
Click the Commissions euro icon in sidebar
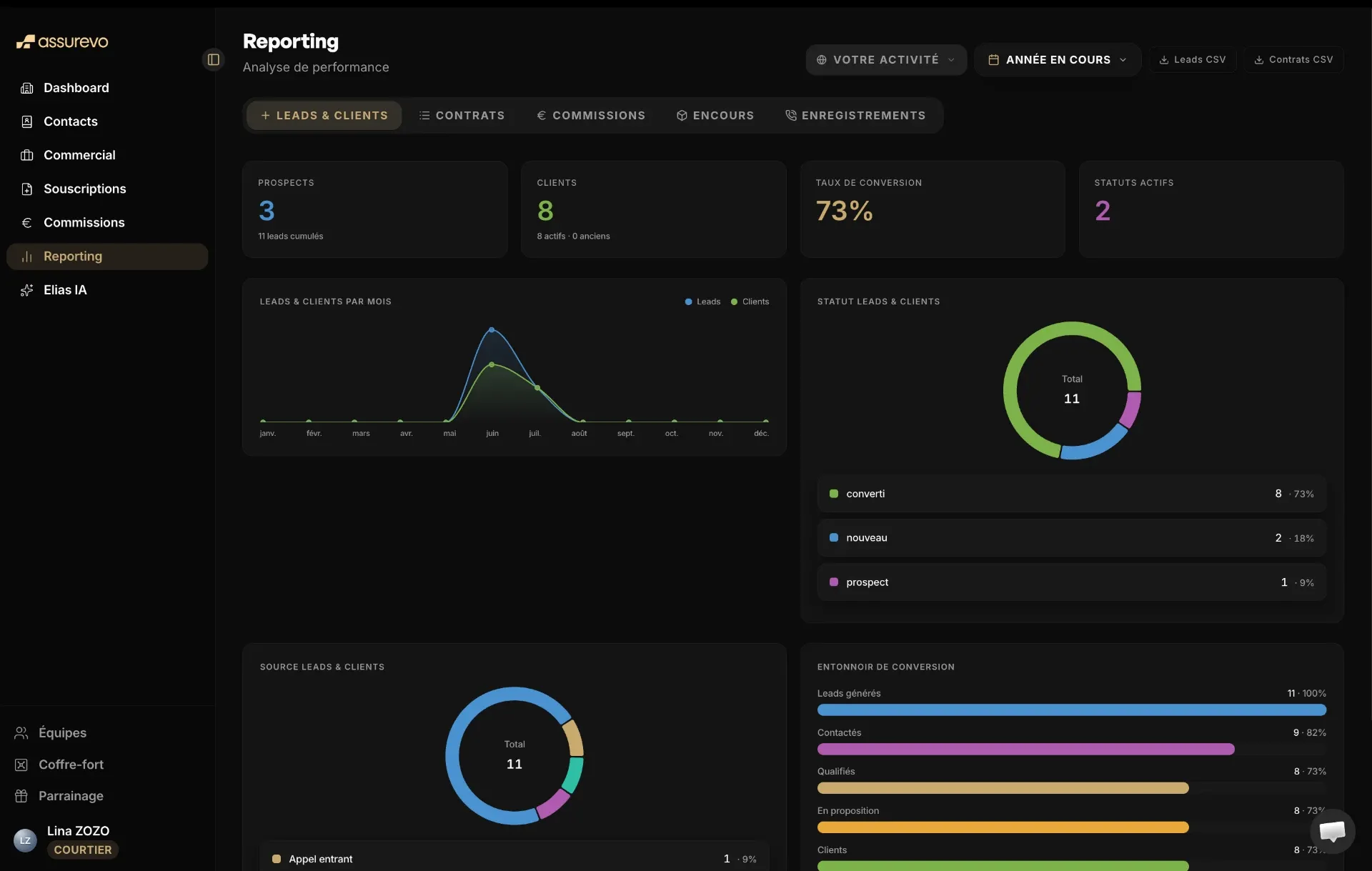coord(27,222)
